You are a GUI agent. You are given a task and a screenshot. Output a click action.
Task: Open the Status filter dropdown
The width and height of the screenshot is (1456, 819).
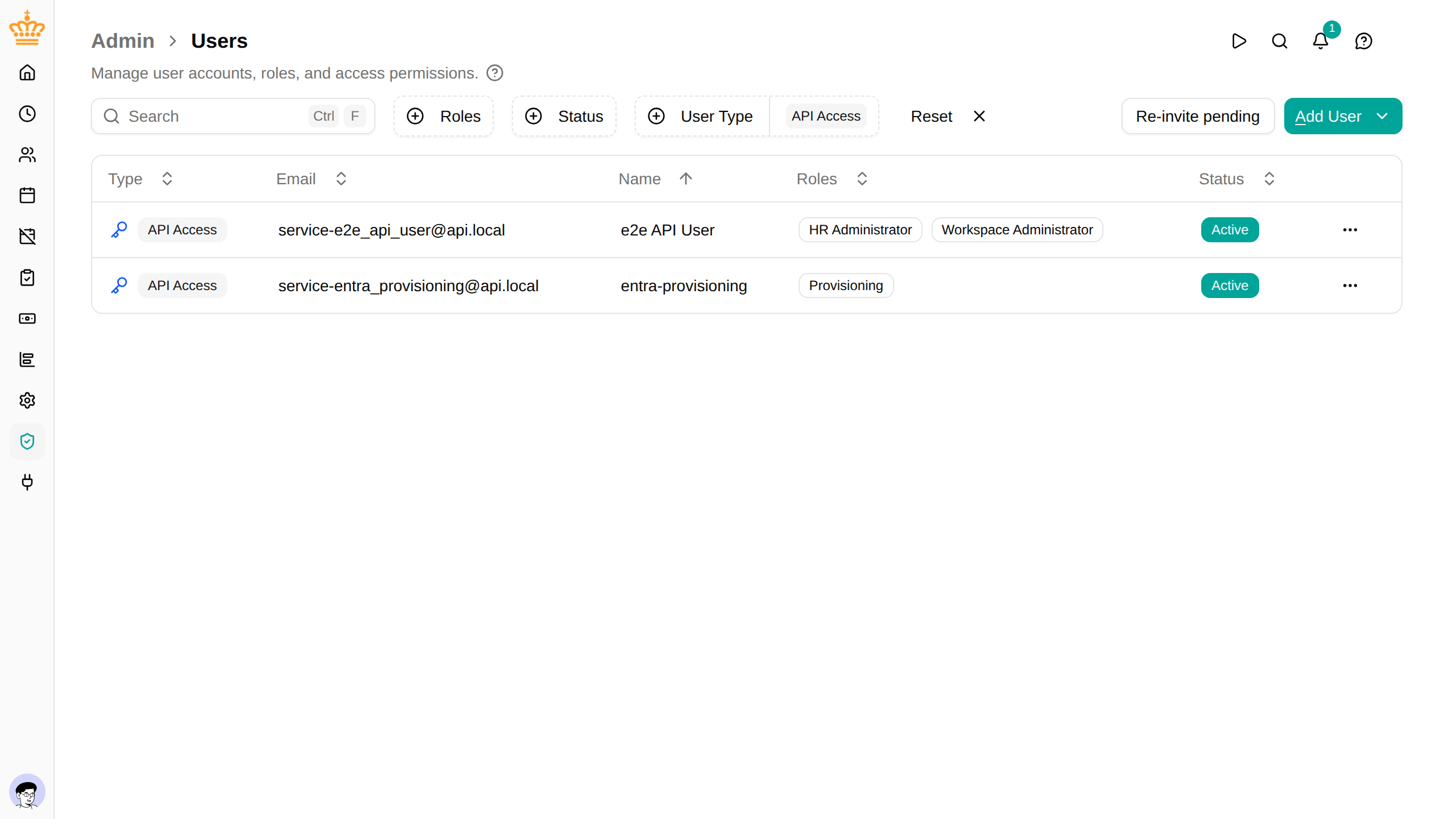coord(564,116)
